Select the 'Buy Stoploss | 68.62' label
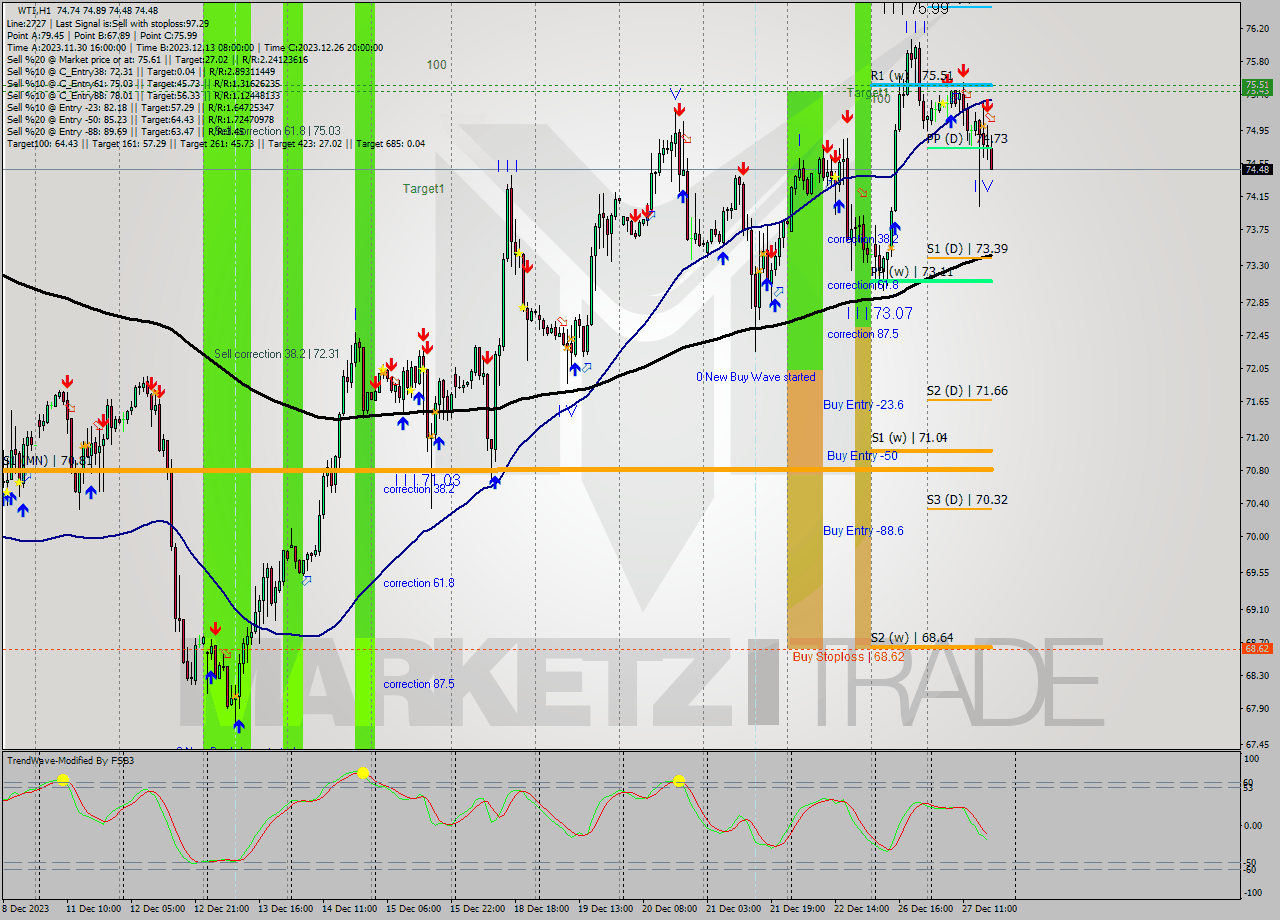1280x920 pixels. (x=848, y=657)
